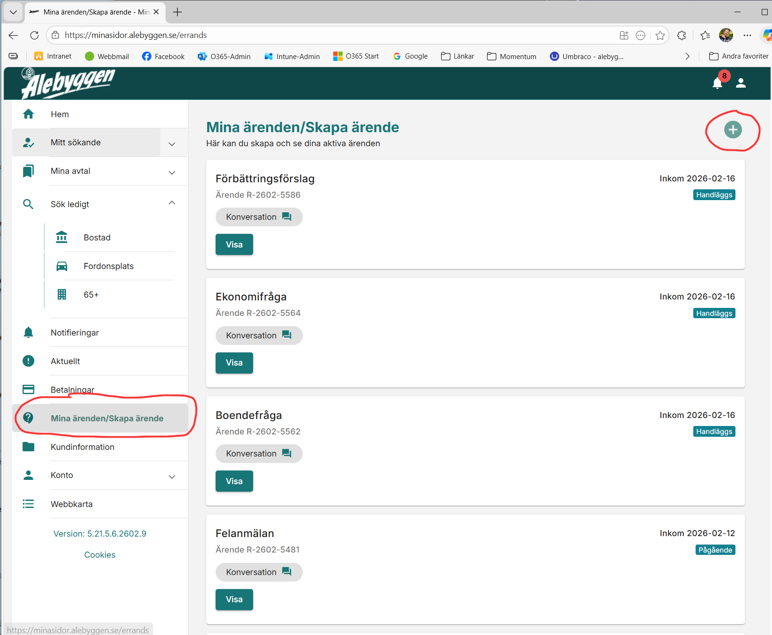Open the user profile icon in header
The width and height of the screenshot is (772, 635).
741,83
